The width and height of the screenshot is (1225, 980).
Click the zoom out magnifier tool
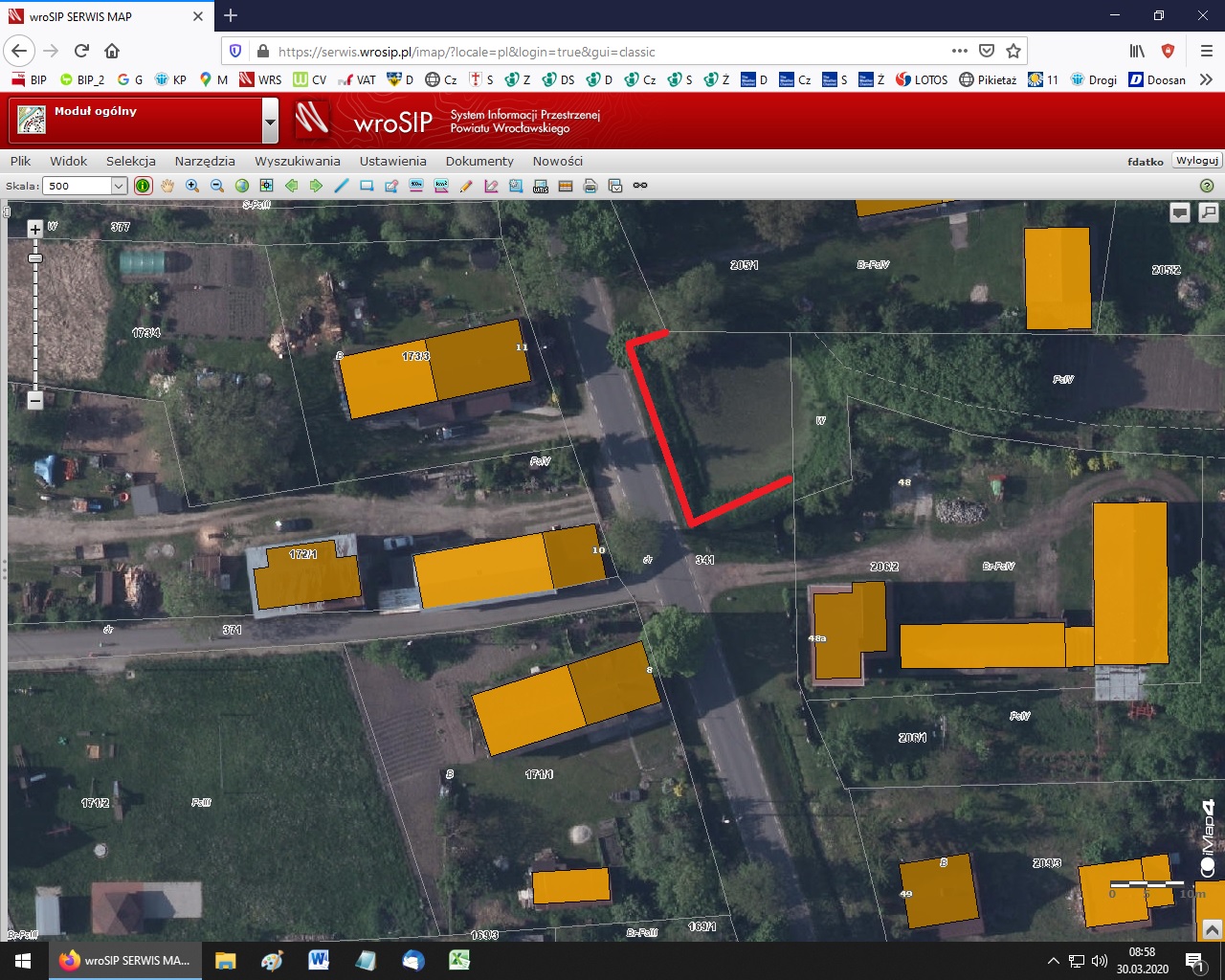tap(217, 186)
